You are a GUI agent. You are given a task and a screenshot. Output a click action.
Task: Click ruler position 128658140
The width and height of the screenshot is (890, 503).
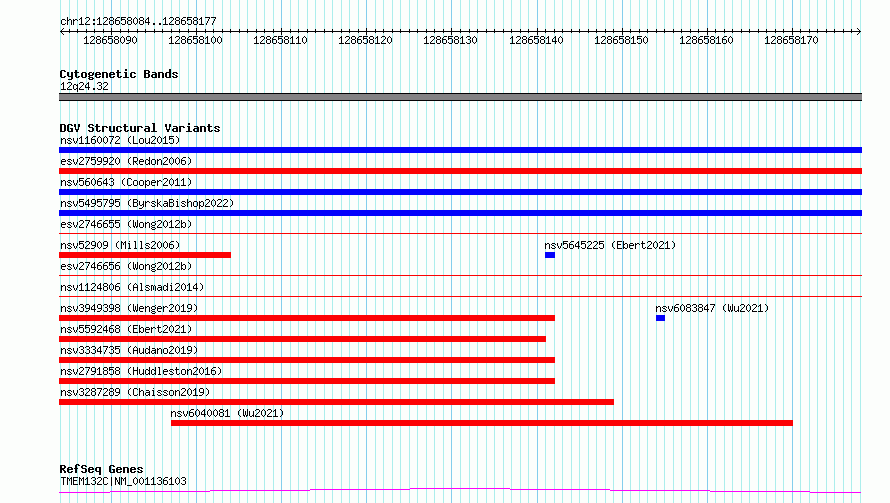click(536, 40)
